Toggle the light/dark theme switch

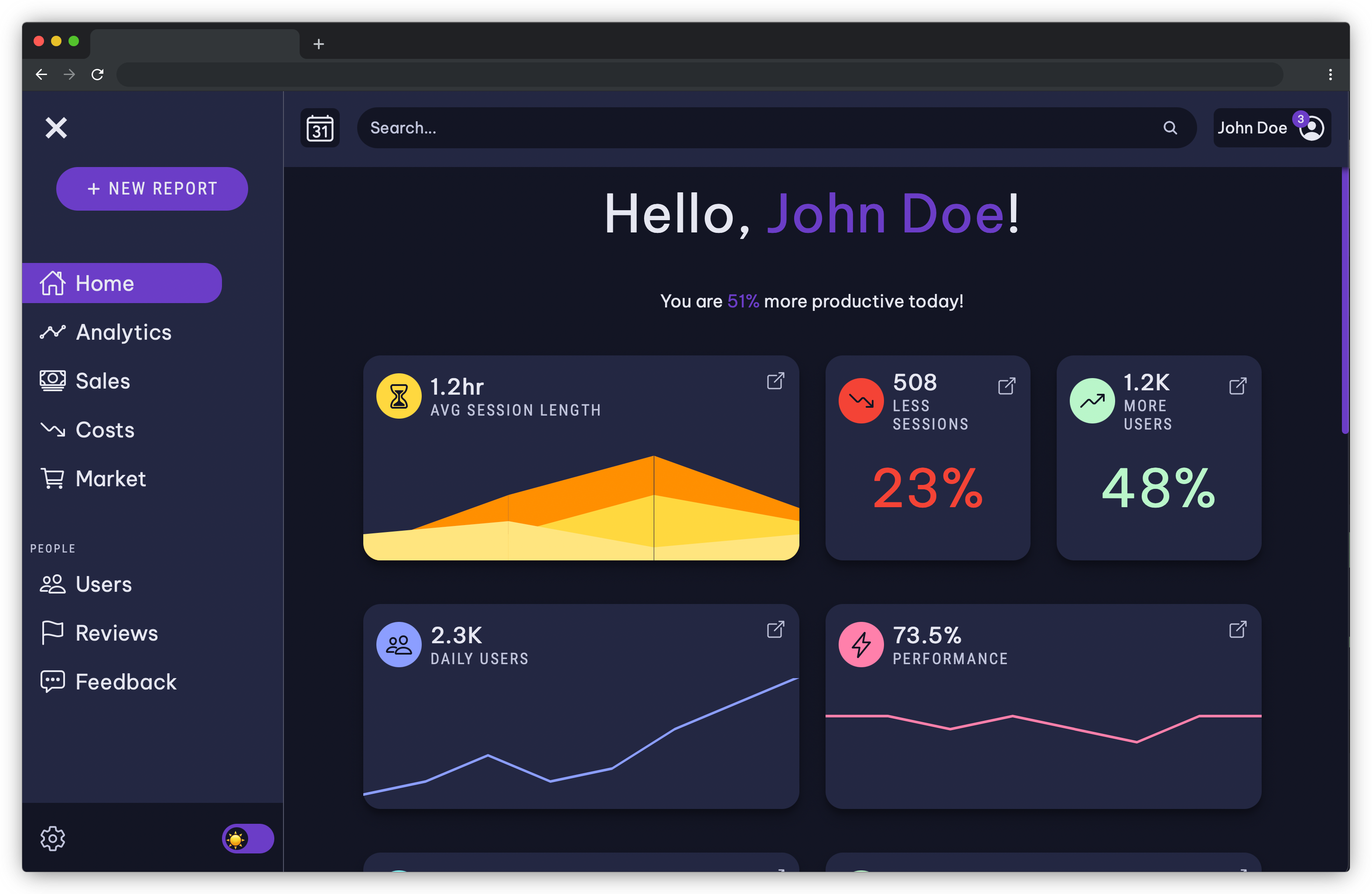248,838
